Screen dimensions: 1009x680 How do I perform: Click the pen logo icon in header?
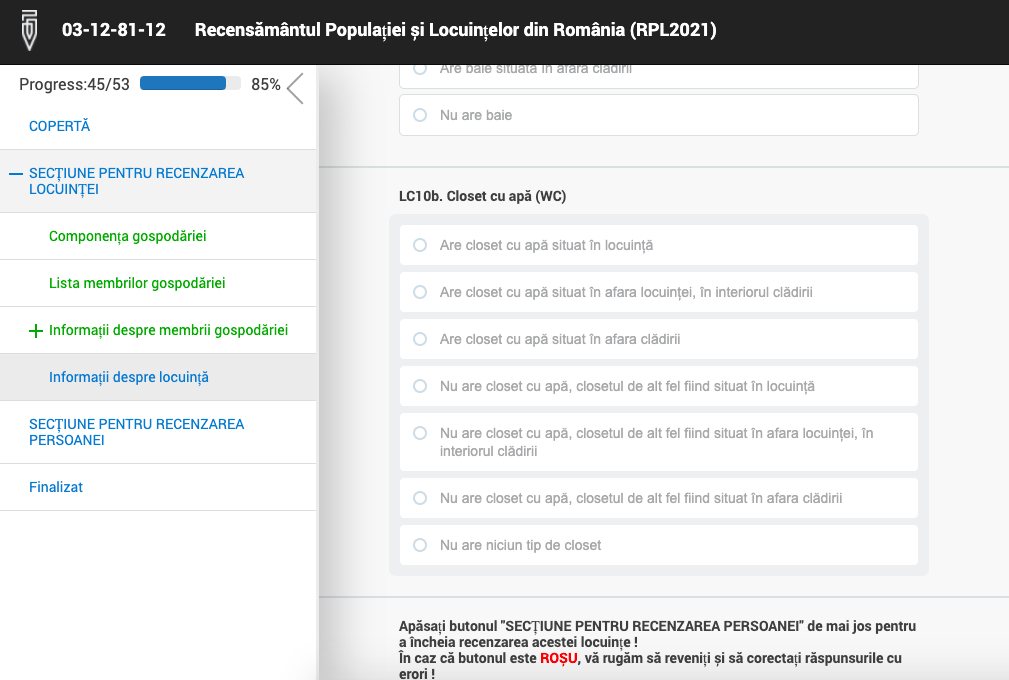pyautogui.click(x=31, y=30)
